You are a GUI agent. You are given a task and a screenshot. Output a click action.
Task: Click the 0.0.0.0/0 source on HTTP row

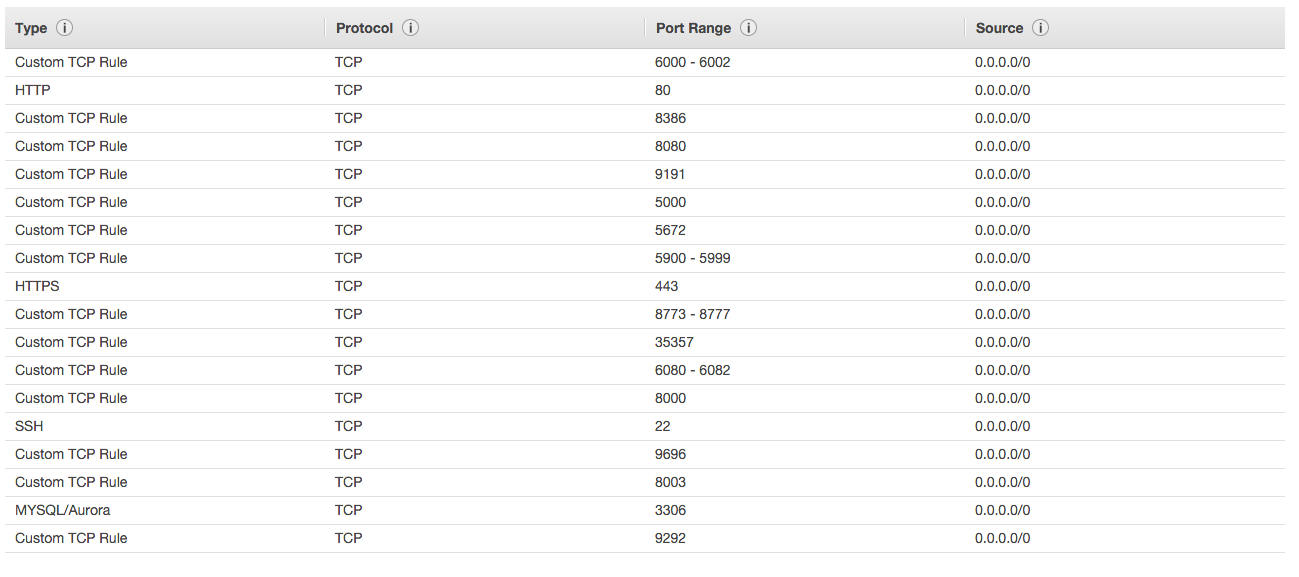(1003, 90)
